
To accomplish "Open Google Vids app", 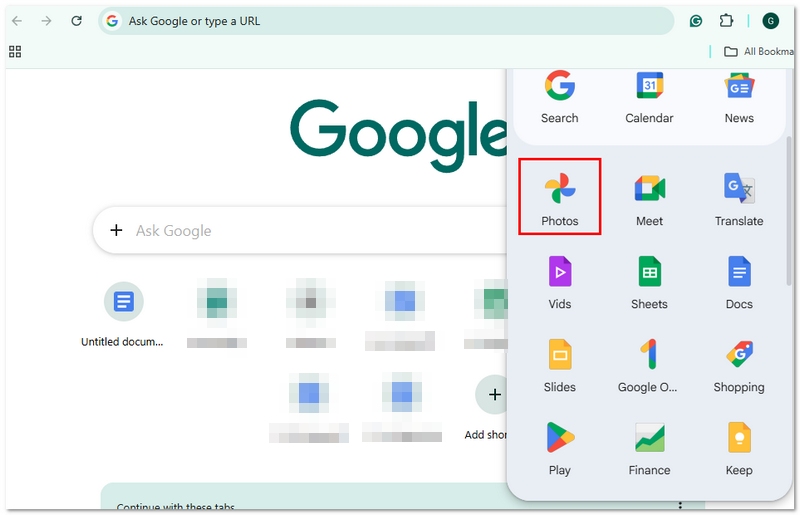I will pyautogui.click(x=559, y=282).
